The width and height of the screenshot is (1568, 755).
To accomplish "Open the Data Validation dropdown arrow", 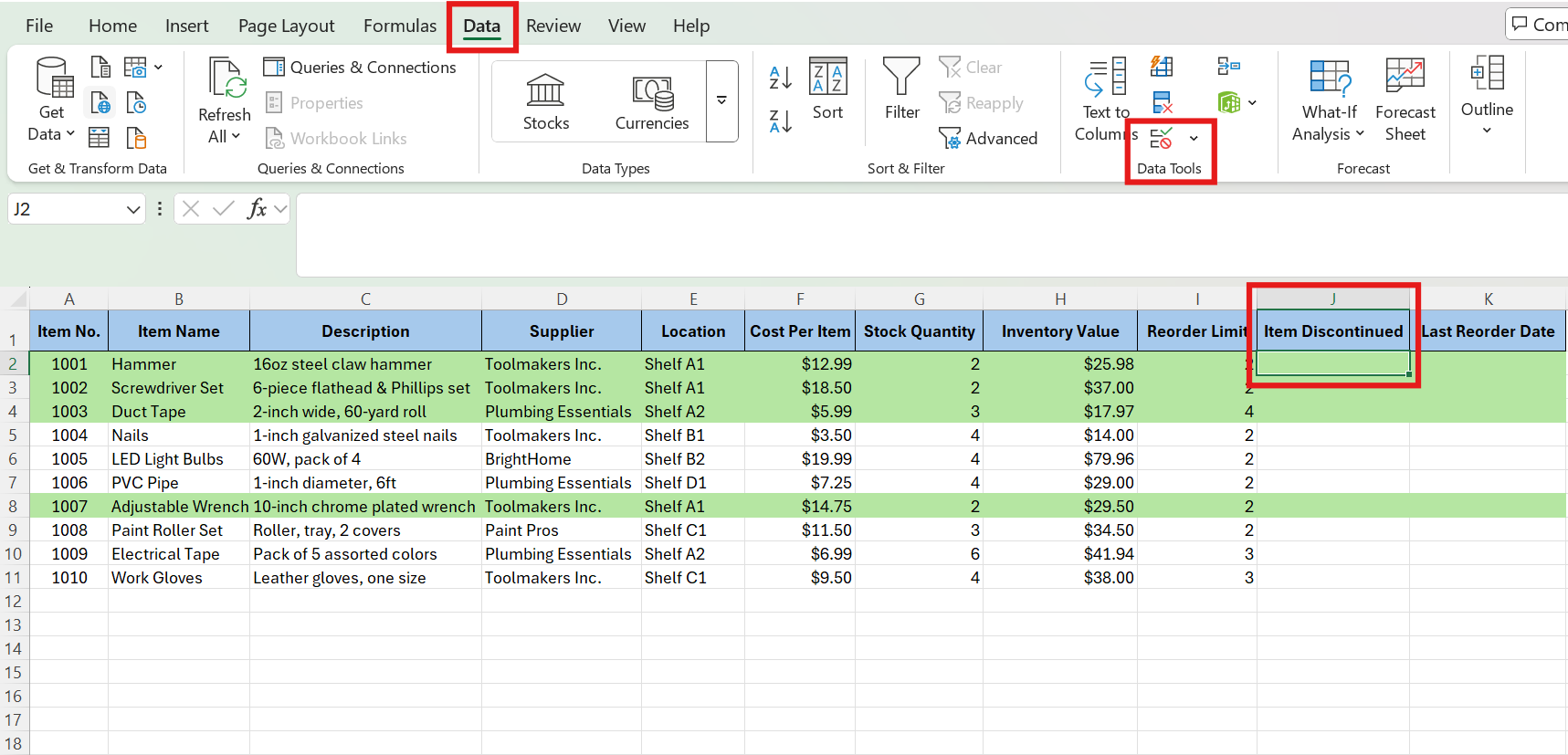I will [x=1194, y=139].
